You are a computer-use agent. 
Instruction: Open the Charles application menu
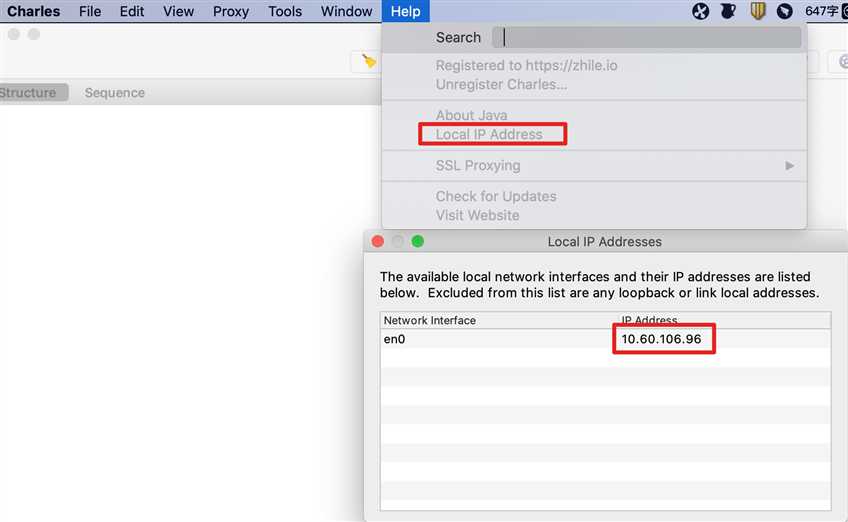(x=34, y=11)
